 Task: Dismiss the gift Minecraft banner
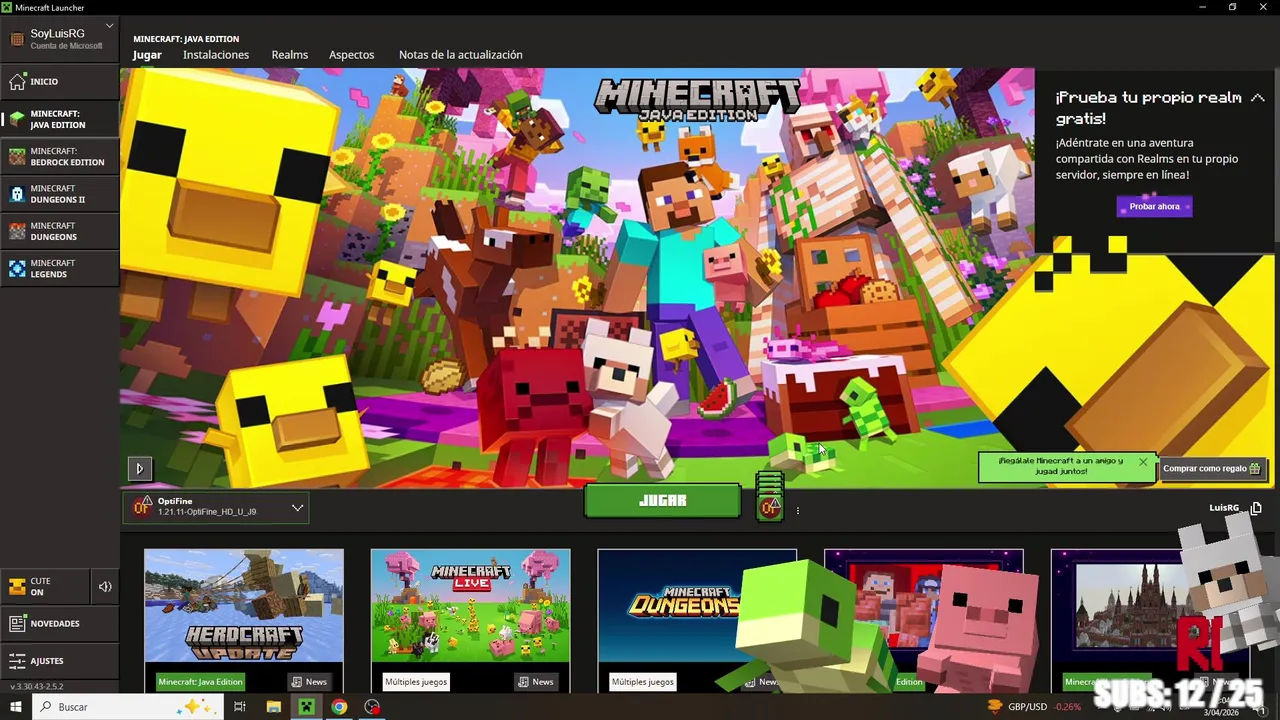point(1143,462)
